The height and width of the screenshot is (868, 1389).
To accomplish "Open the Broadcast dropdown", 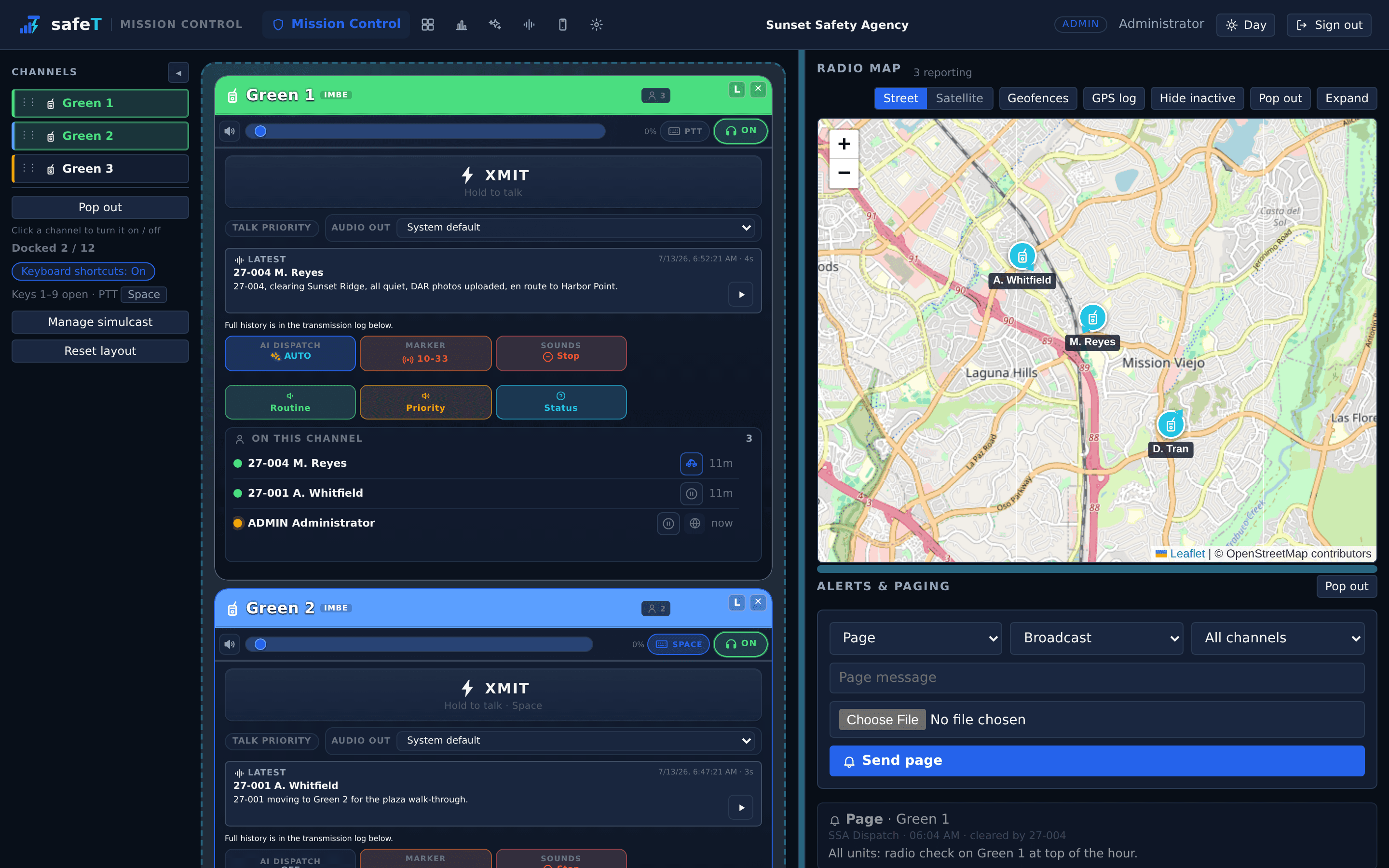I will (1096, 638).
